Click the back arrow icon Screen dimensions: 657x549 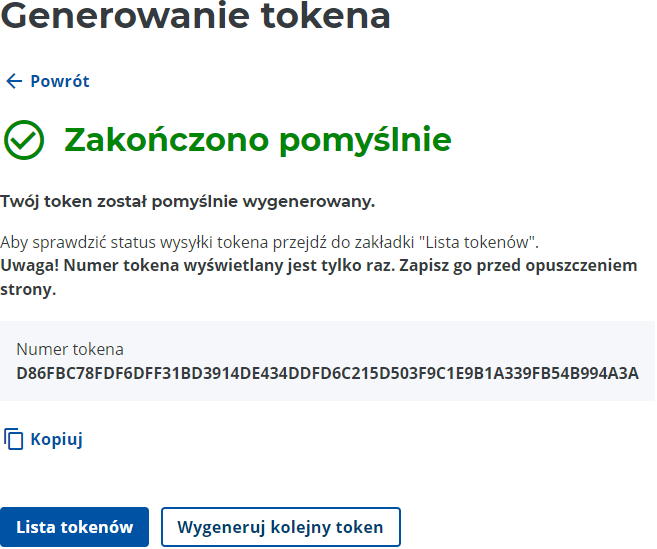13,82
